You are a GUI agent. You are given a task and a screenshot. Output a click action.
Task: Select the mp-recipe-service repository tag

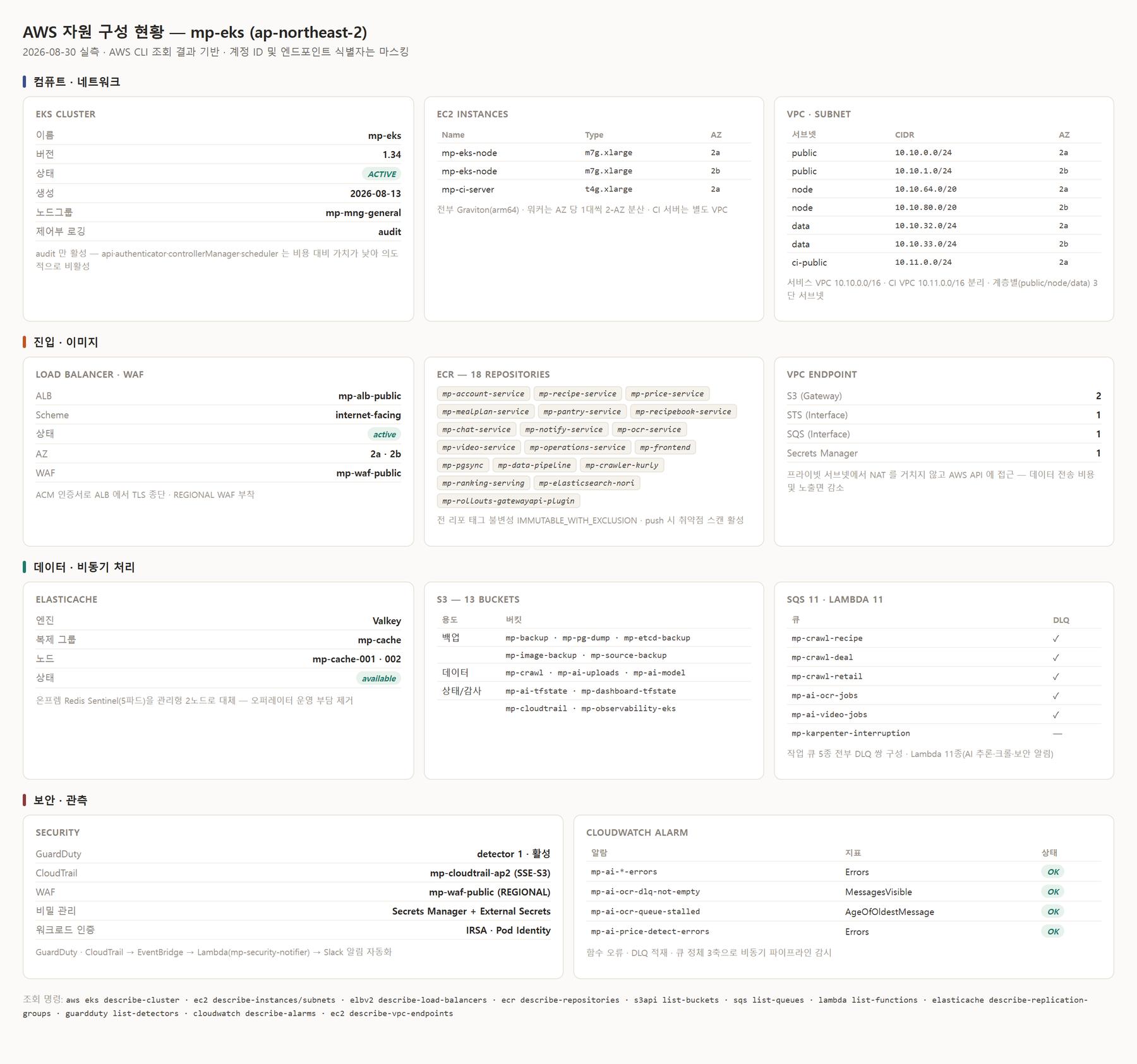tap(577, 394)
